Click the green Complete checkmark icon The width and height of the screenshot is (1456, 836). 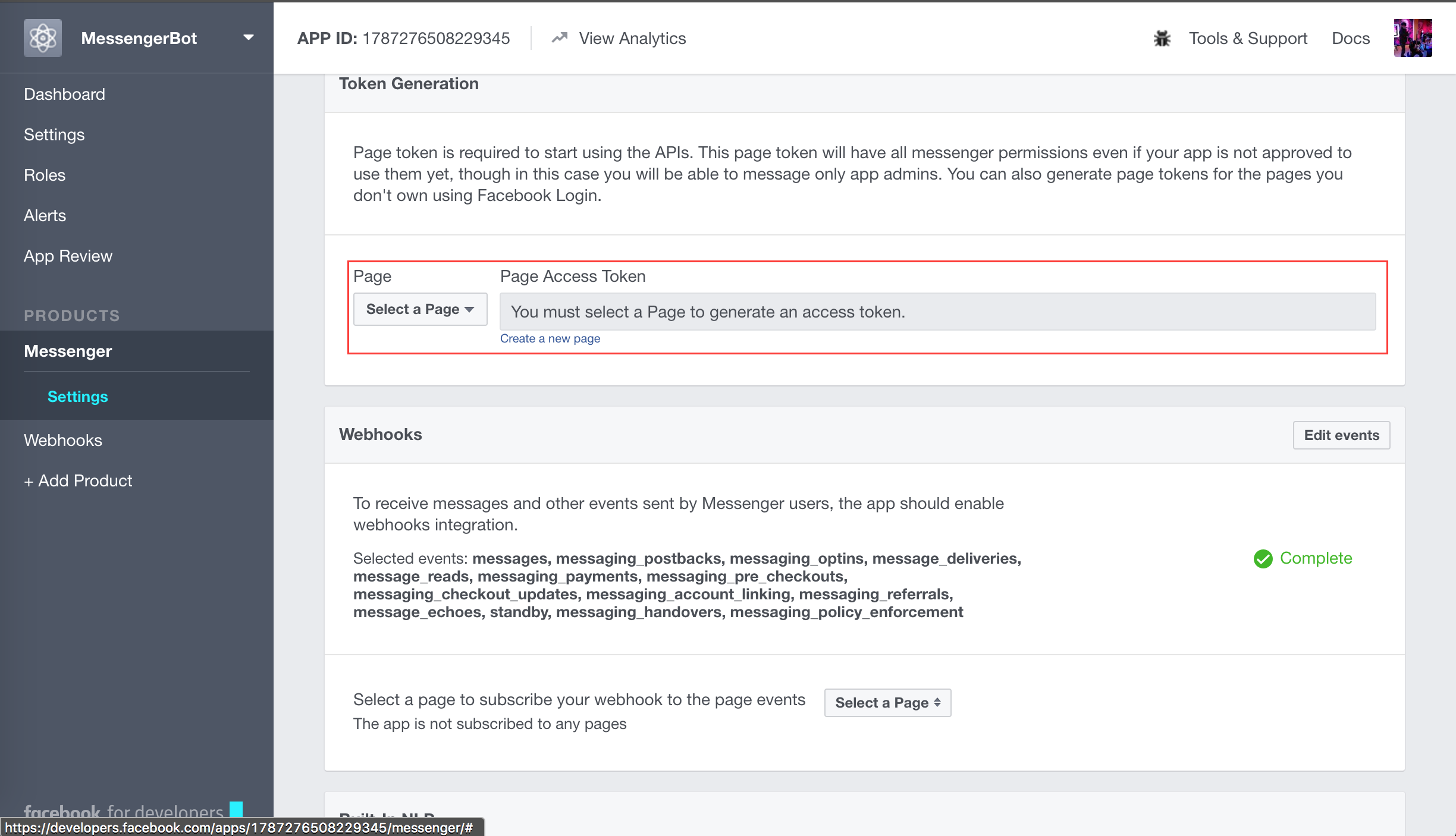(1263, 558)
